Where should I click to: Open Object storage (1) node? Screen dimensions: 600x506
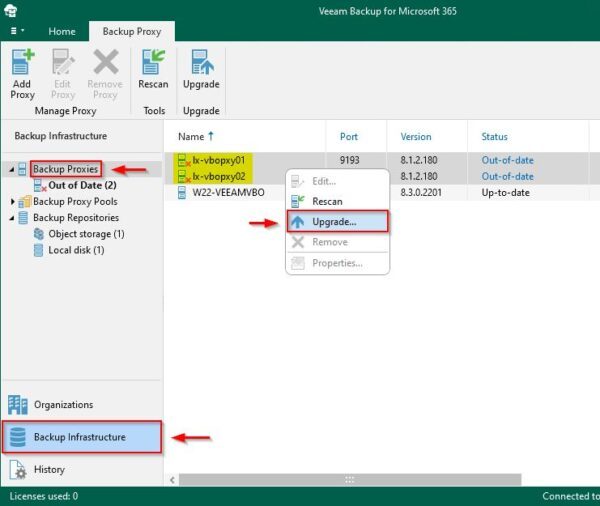(86, 234)
